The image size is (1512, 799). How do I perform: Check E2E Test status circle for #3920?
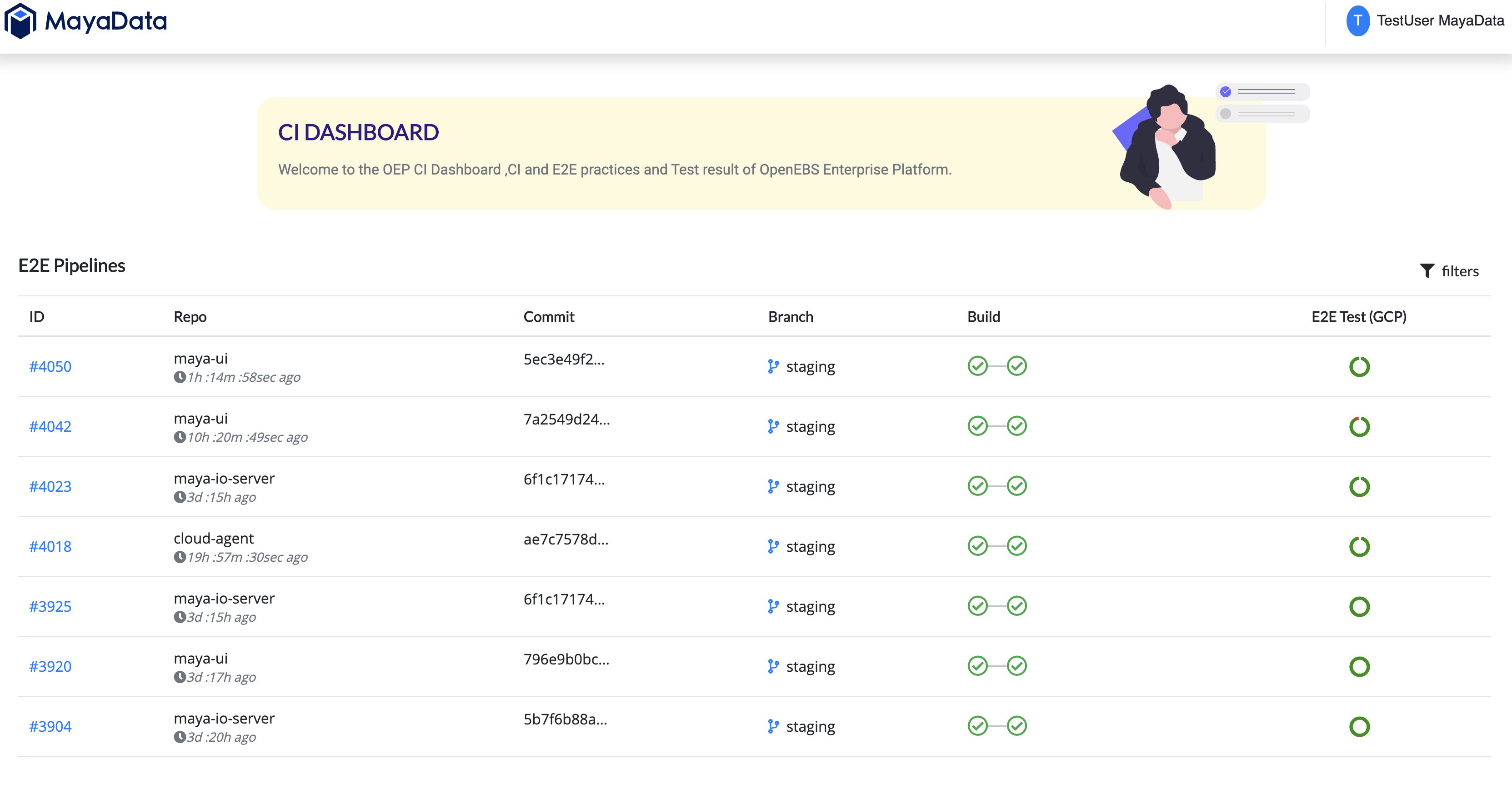[x=1359, y=666]
